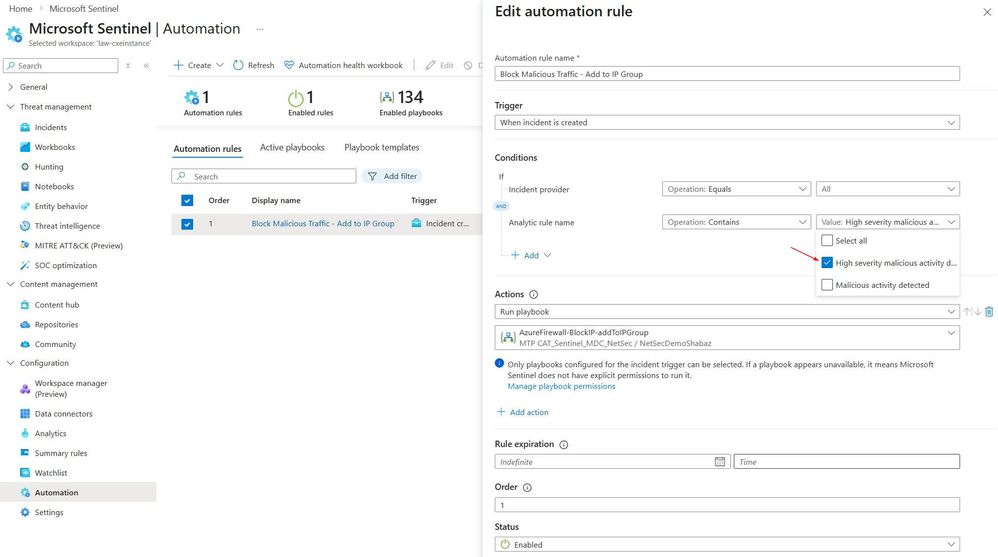Show Rule expiration info tooltip

pos(563,444)
